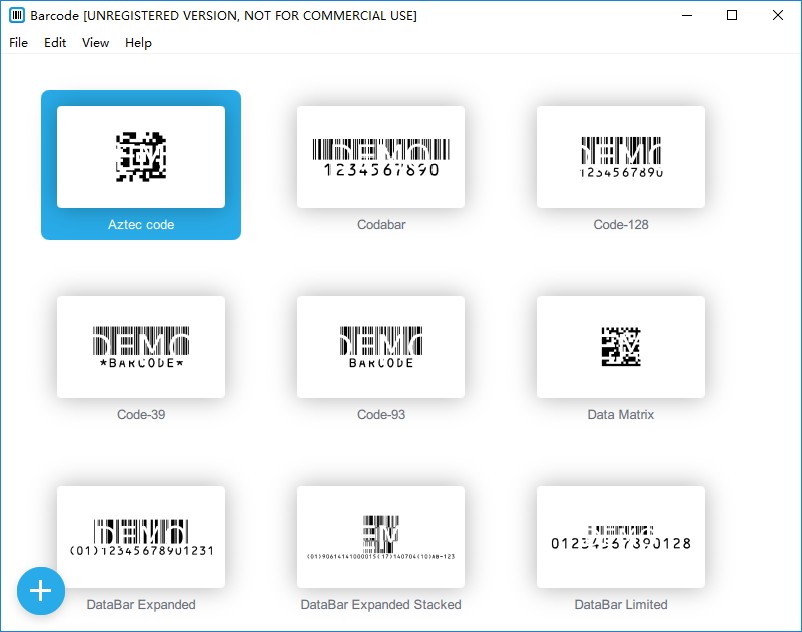The width and height of the screenshot is (802, 632).
Task: Click the 'Aztec code' label
Action: [141, 224]
